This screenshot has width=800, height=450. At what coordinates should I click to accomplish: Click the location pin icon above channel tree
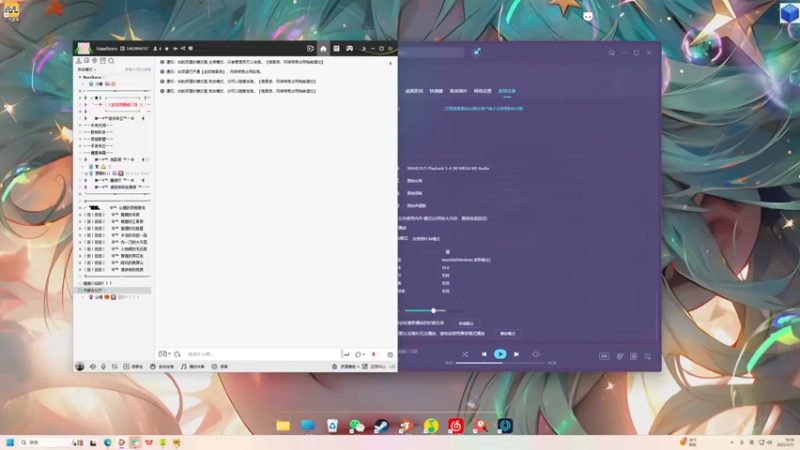[94, 61]
